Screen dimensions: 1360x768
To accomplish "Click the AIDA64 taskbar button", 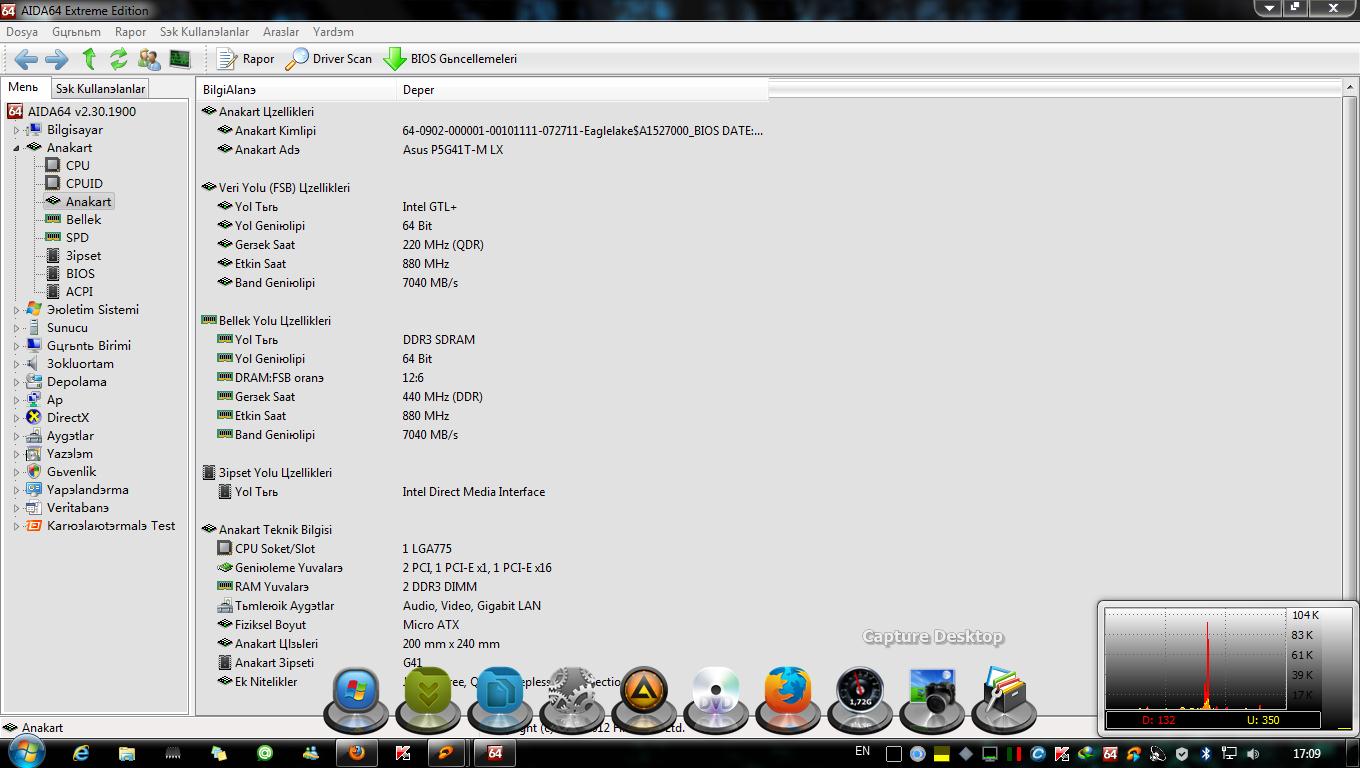I will point(495,753).
